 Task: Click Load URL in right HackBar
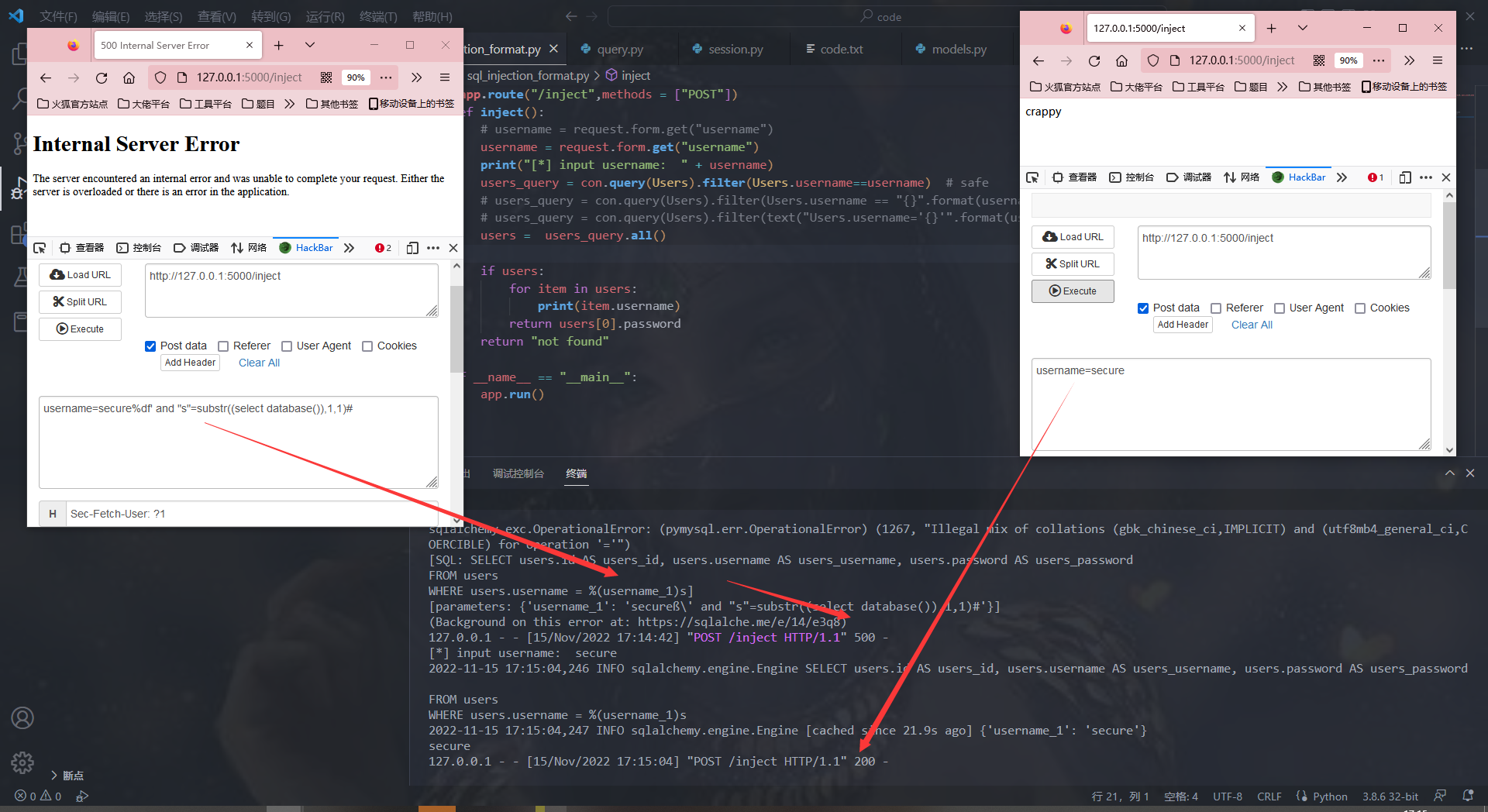[x=1073, y=237]
